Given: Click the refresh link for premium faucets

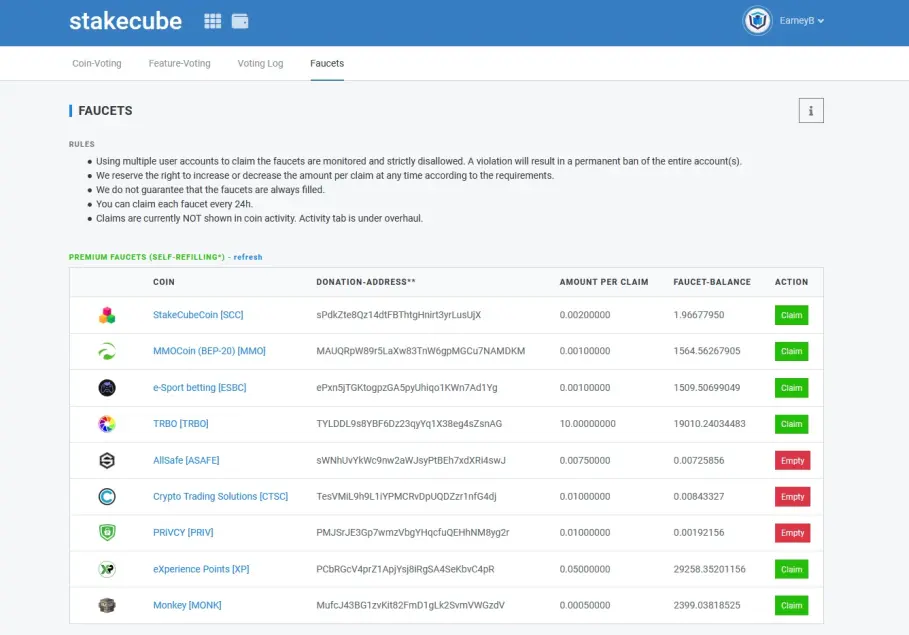Looking at the screenshot, I should (x=248, y=257).
